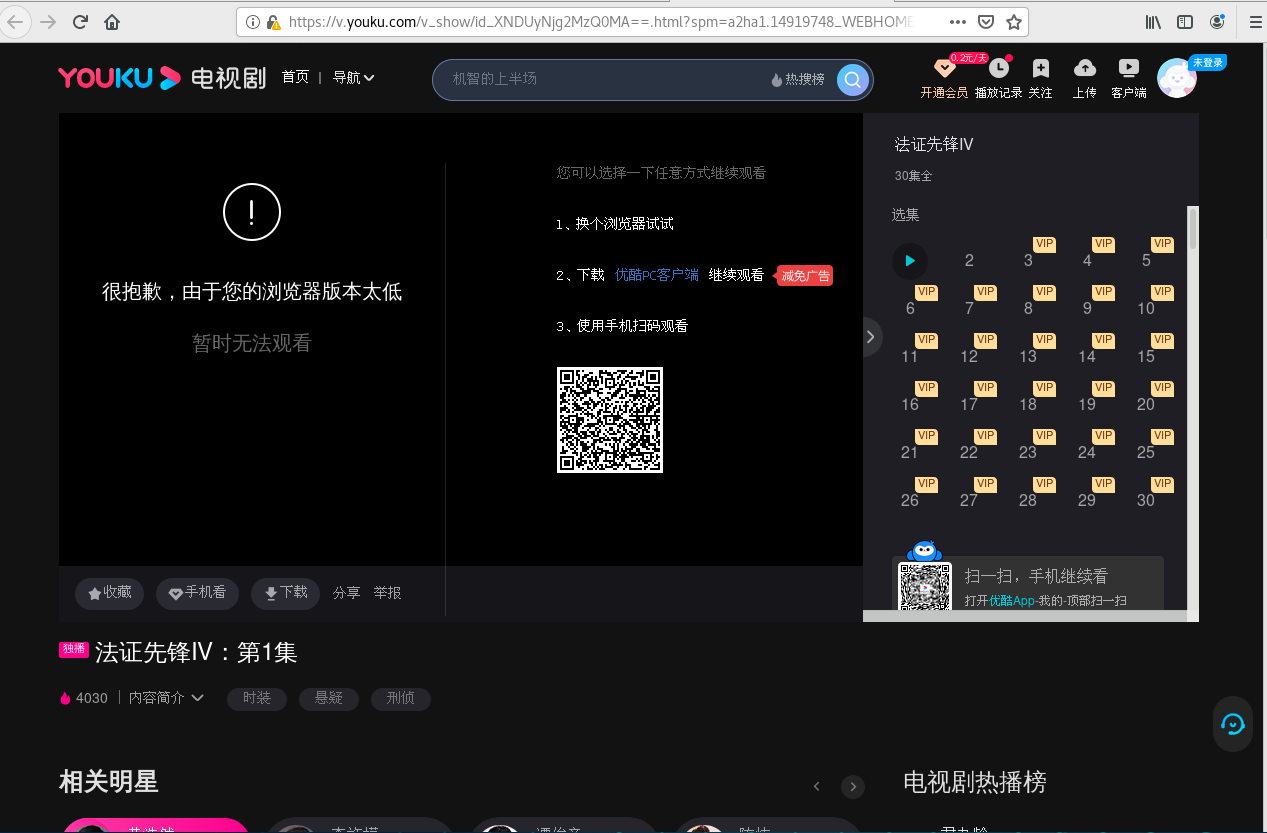Click the search magnifier button

[x=852, y=80]
